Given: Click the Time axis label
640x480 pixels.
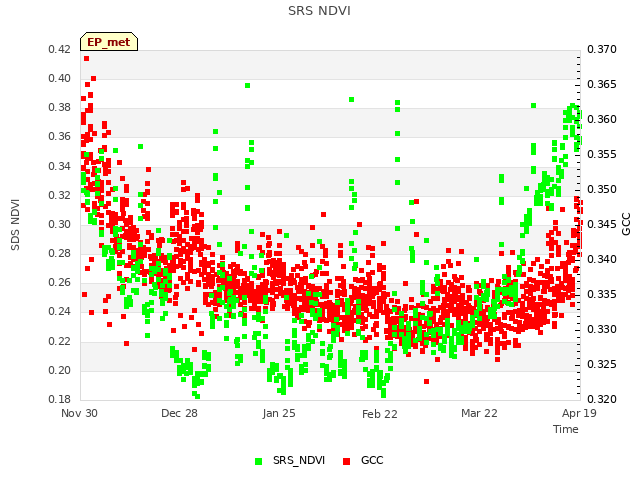Looking at the screenshot, I should click(x=566, y=429).
